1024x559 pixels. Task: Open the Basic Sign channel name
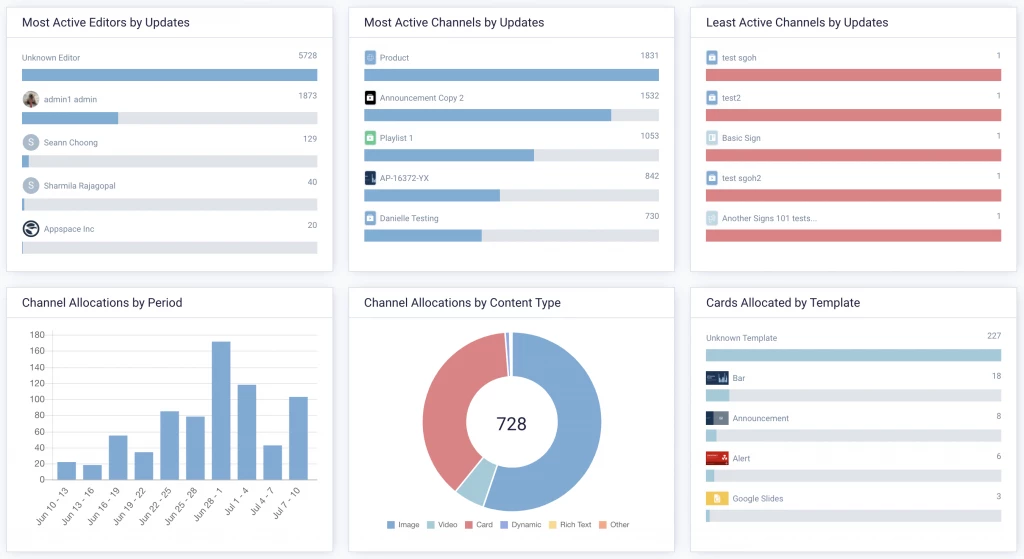point(741,138)
